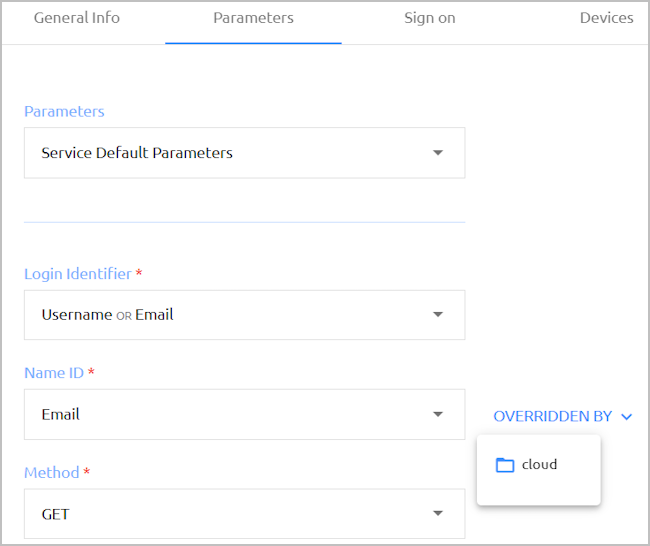This screenshot has width=650, height=546.
Task: Open Service Default Parameters dropdown
Action: pos(245,153)
